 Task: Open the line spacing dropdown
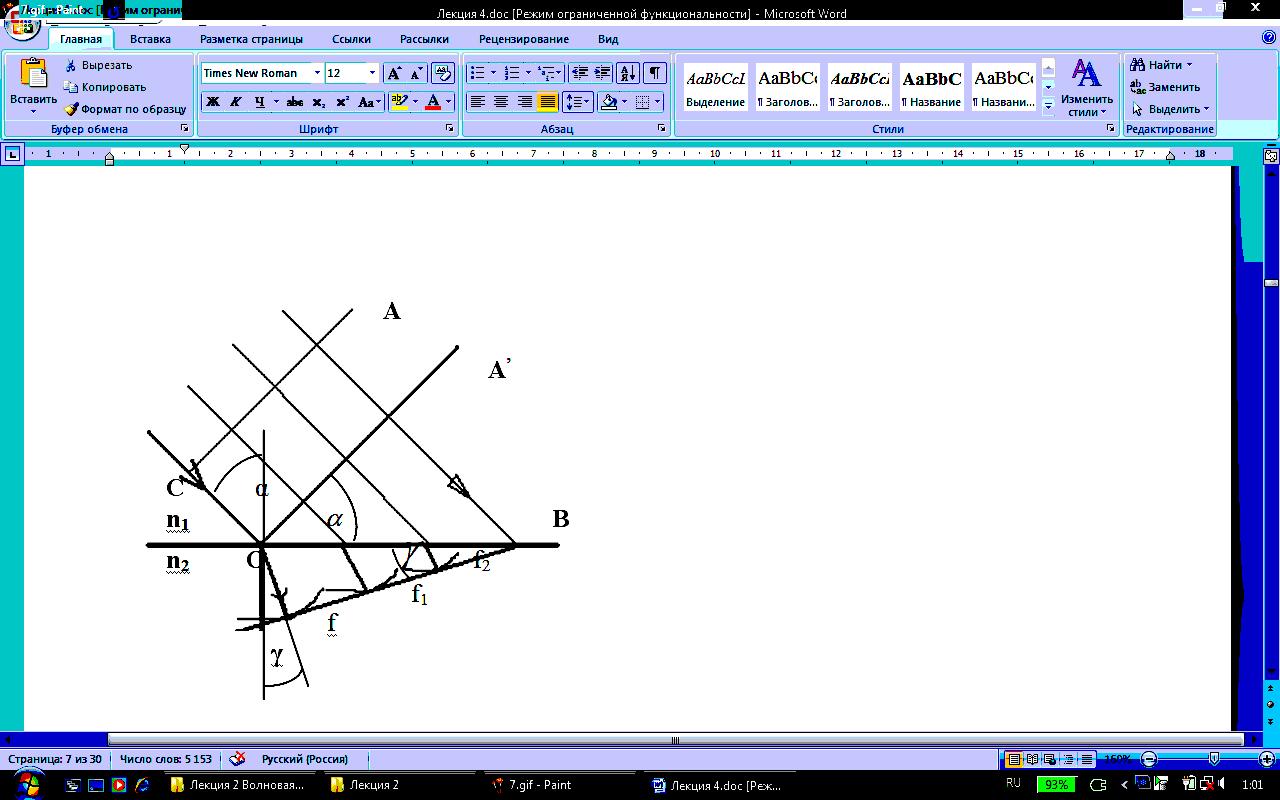[x=577, y=102]
